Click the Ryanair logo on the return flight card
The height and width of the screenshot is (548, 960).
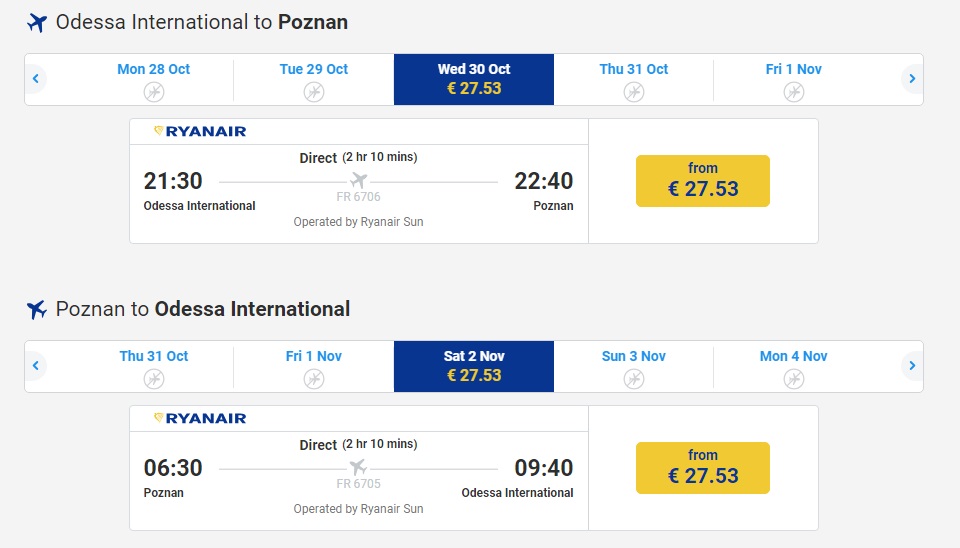pyautogui.click(x=200, y=418)
